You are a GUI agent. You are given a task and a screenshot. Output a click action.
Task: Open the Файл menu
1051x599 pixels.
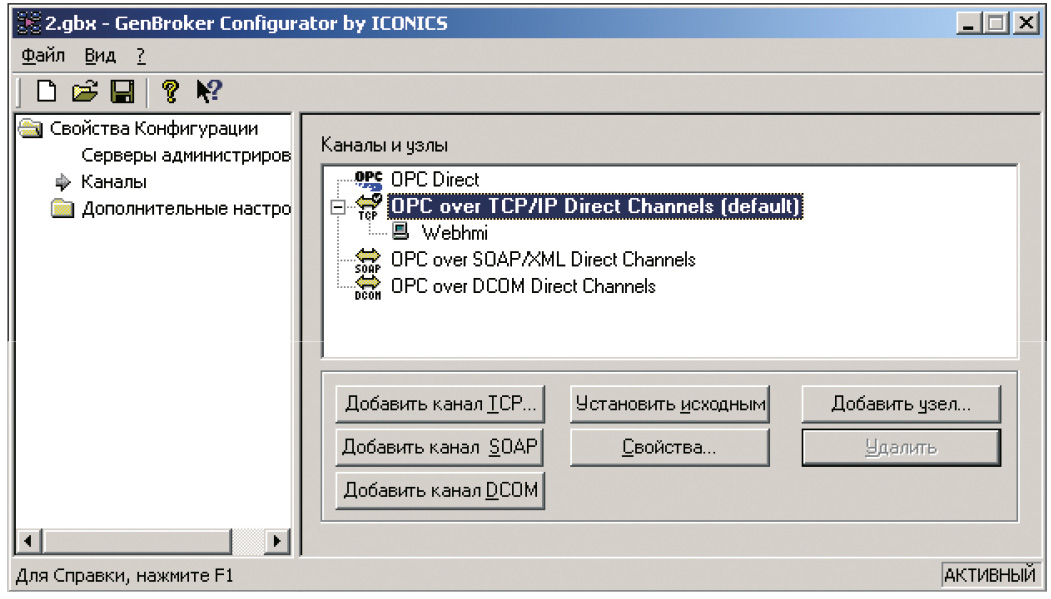point(43,56)
